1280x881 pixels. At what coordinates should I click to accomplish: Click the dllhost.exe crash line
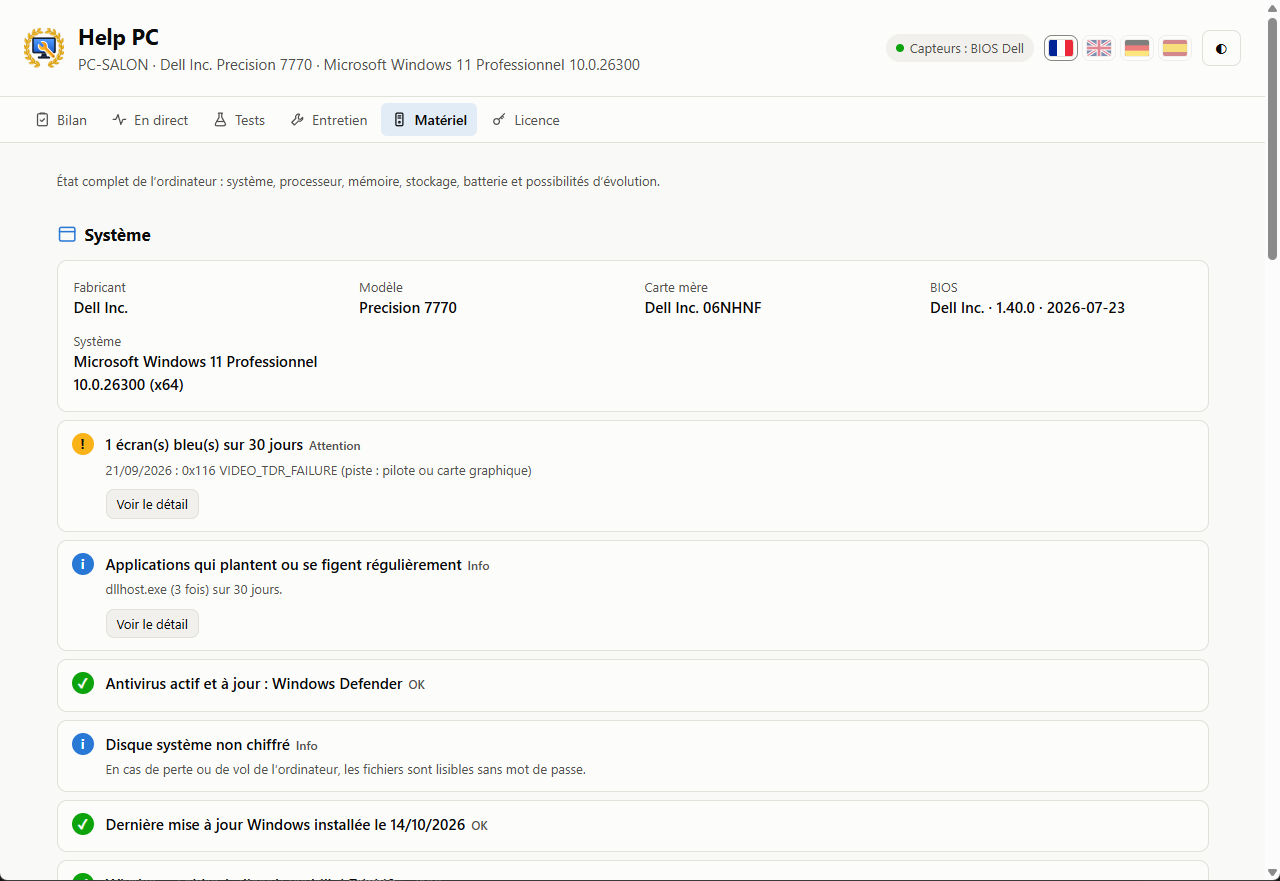pos(194,589)
